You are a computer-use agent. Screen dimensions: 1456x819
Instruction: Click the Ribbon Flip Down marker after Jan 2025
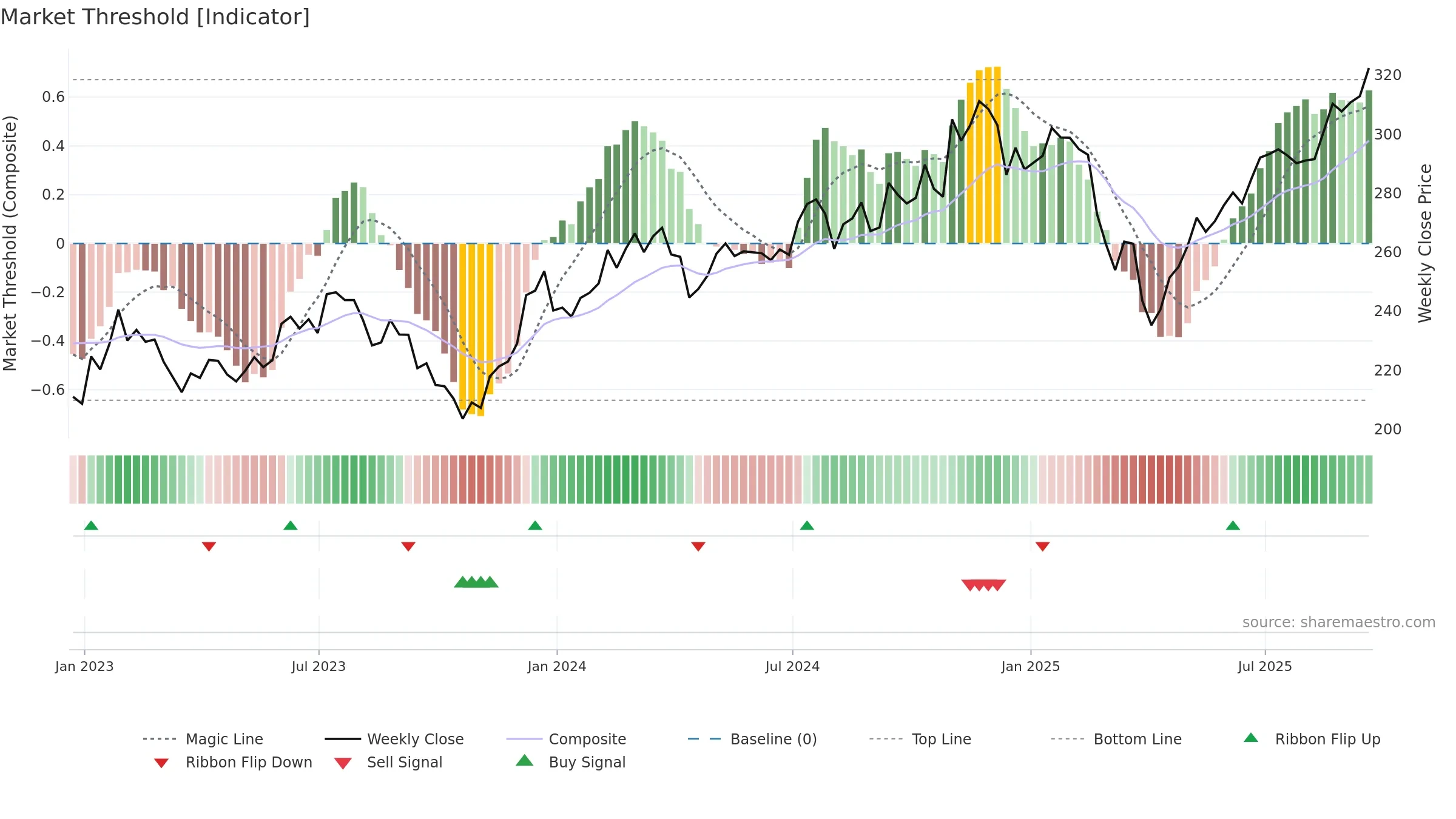1043,547
